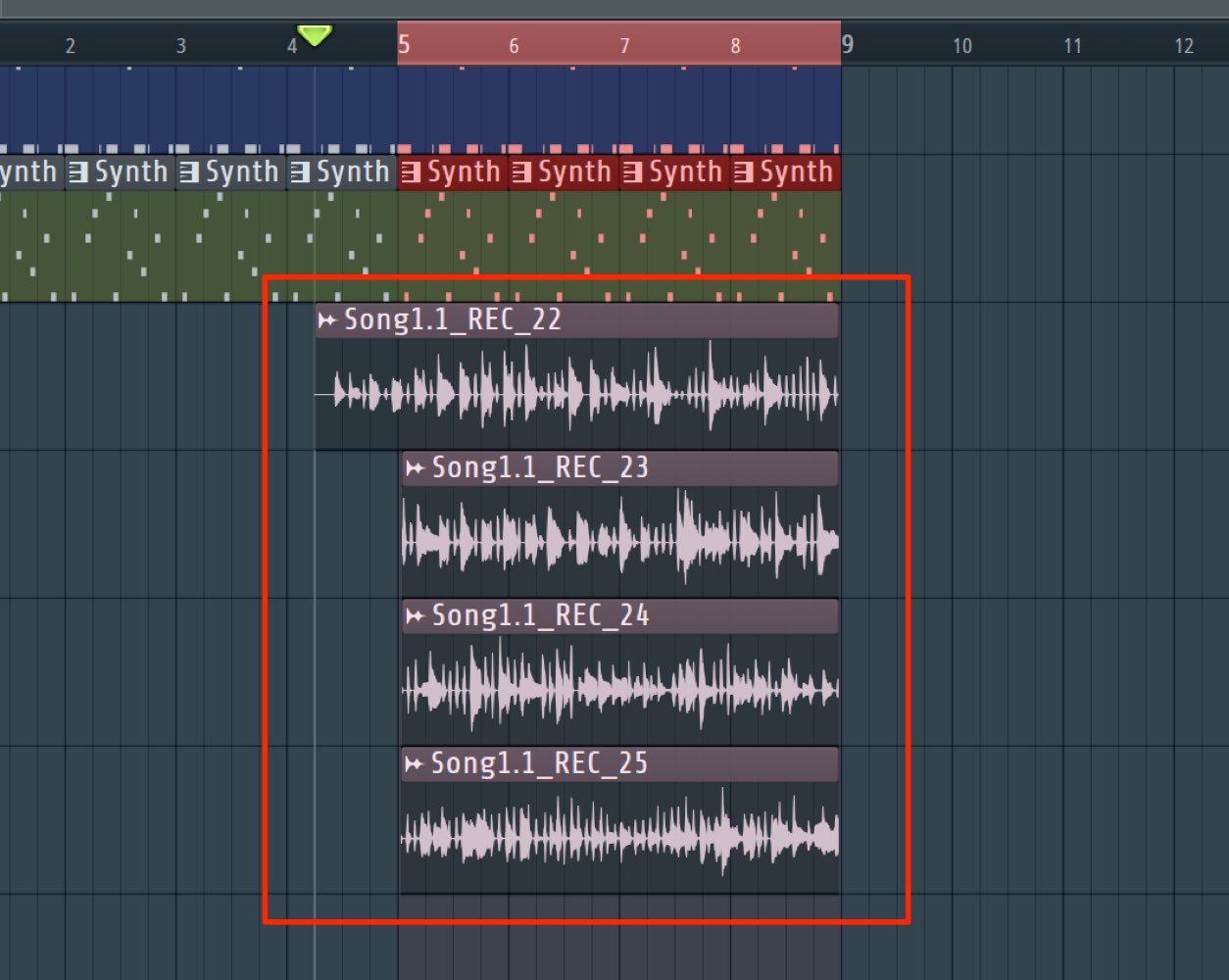Select the Song1.1_REC_25 audio clip title
This screenshot has width=1229, height=980.
click(x=540, y=763)
